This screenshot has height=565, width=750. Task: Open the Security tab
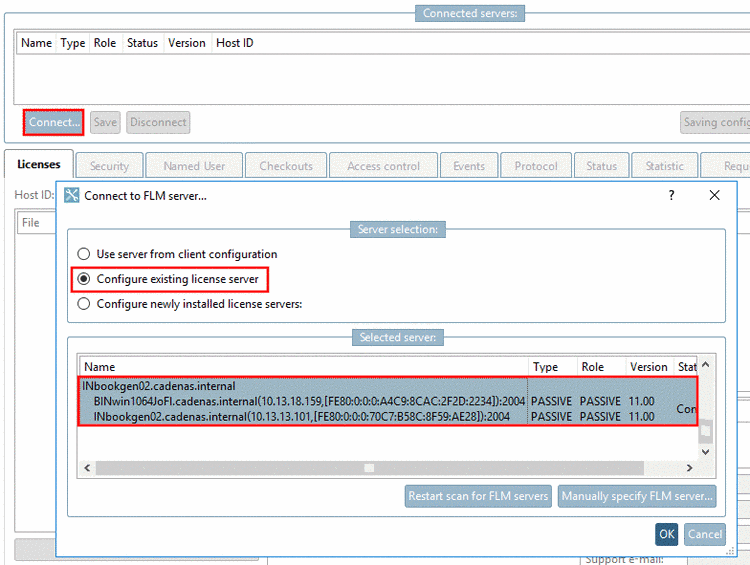pos(110,166)
